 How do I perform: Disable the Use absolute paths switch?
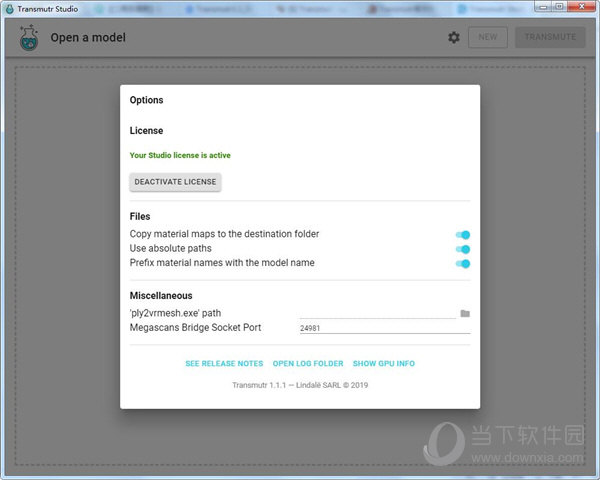(x=463, y=249)
